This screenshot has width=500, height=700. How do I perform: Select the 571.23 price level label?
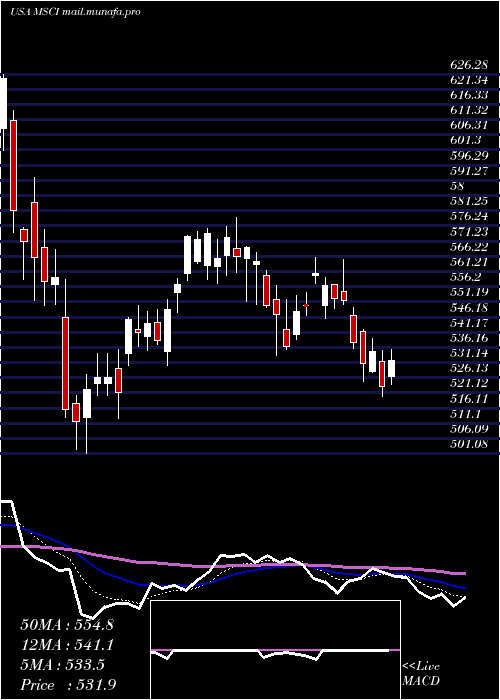469,232
